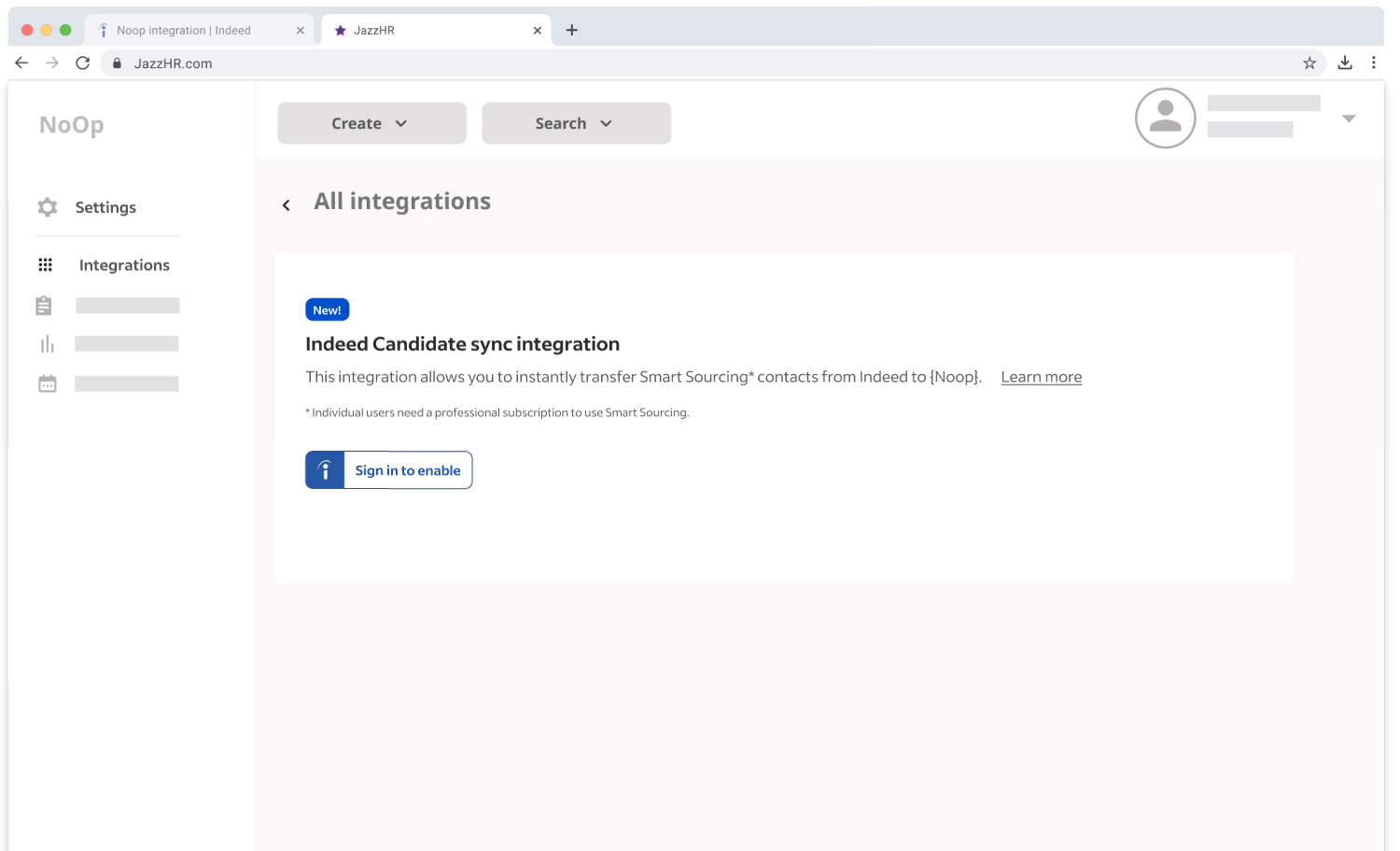Switch to Noop integration | Indeed tab
Screen dimensions: 1400x851
(x=199, y=30)
